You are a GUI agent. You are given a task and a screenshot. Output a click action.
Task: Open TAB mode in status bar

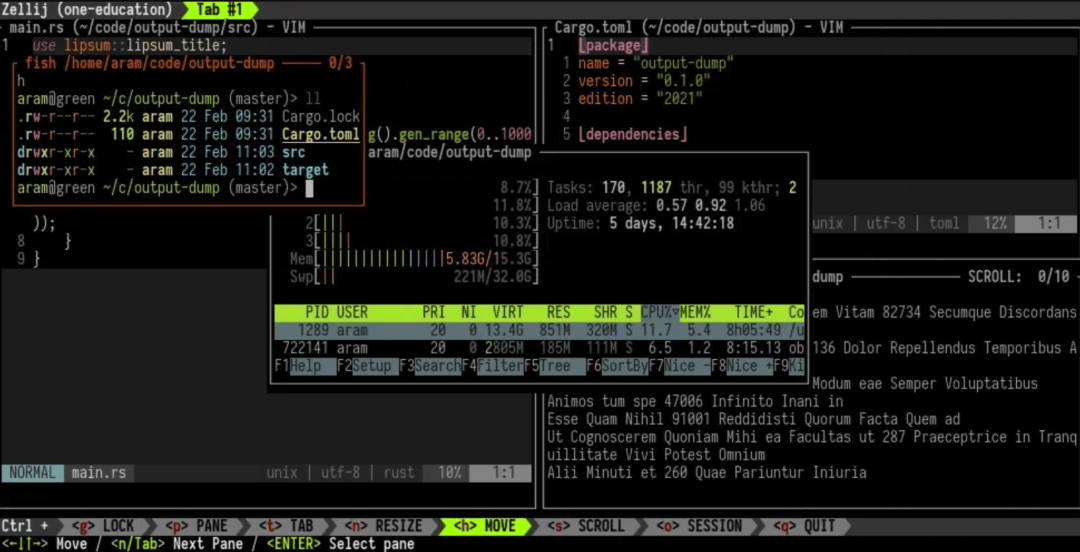(x=287, y=527)
